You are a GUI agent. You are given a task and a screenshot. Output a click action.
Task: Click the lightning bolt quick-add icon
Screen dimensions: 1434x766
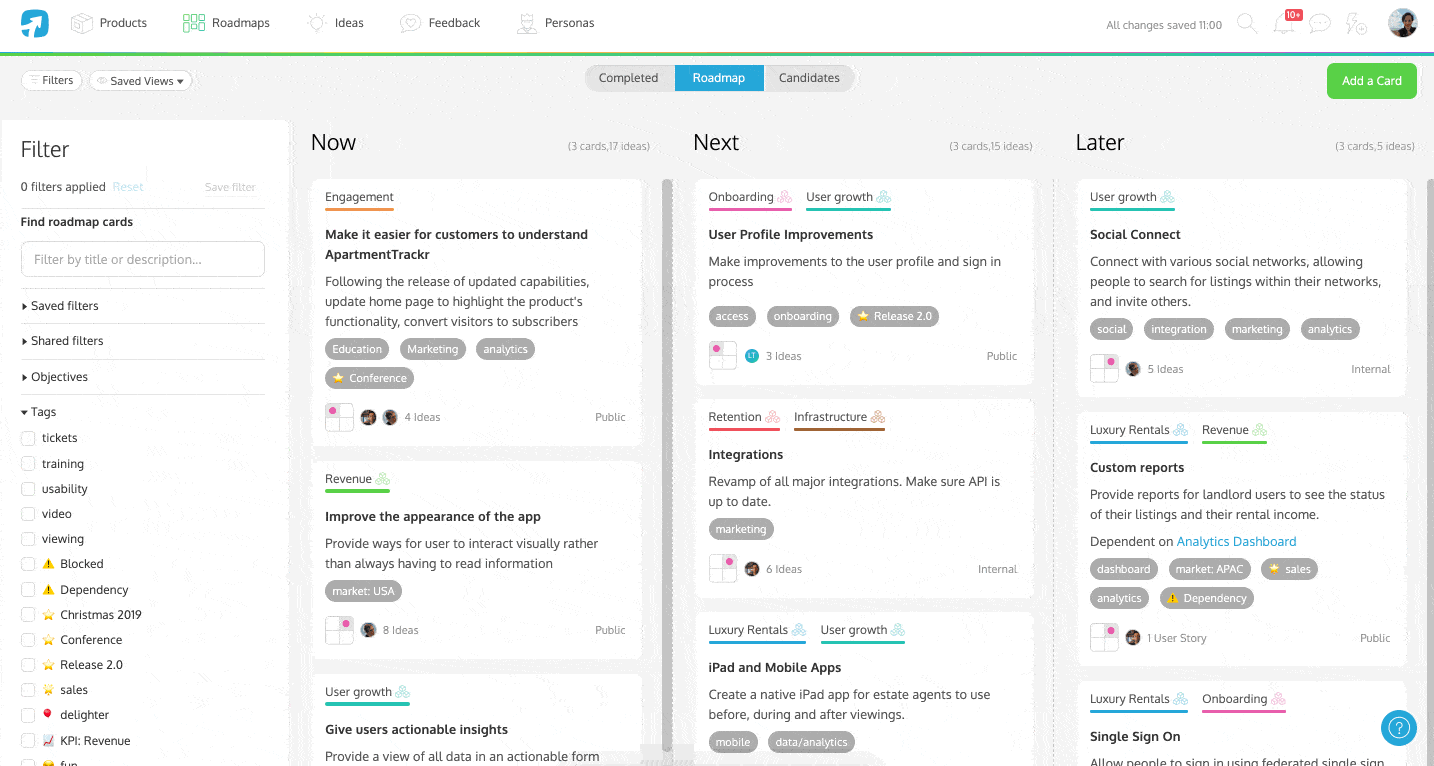coord(1356,24)
